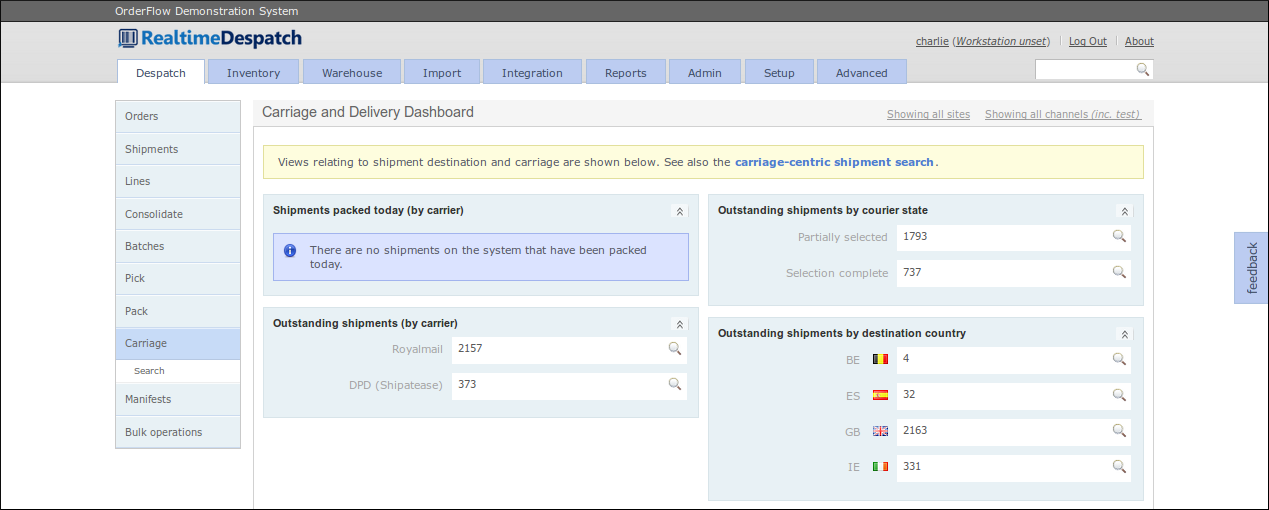The height and width of the screenshot is (510, 1269).
Task: Open the Search sub-item under Carriage
Action: coord(178,371)
